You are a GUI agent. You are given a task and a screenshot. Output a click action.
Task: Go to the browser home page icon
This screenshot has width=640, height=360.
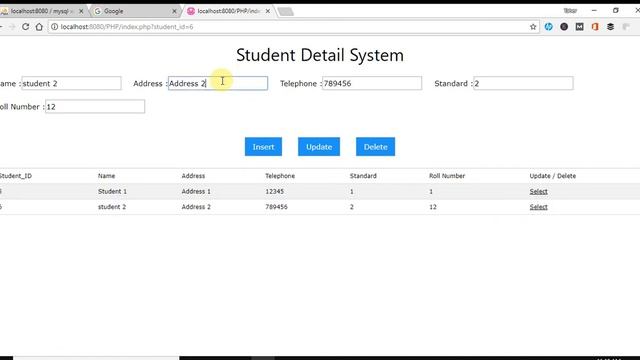point(39,27)
